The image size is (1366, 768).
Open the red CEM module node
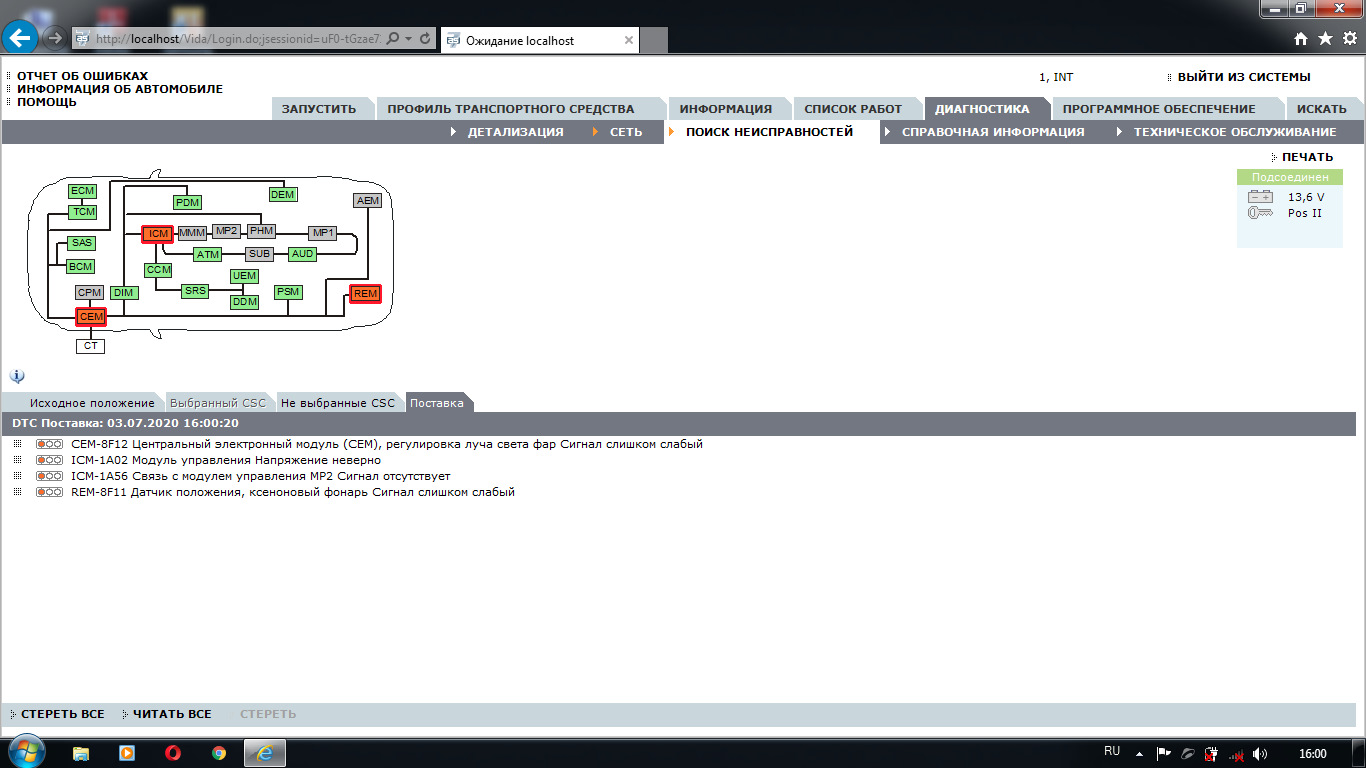pos(91,317)
